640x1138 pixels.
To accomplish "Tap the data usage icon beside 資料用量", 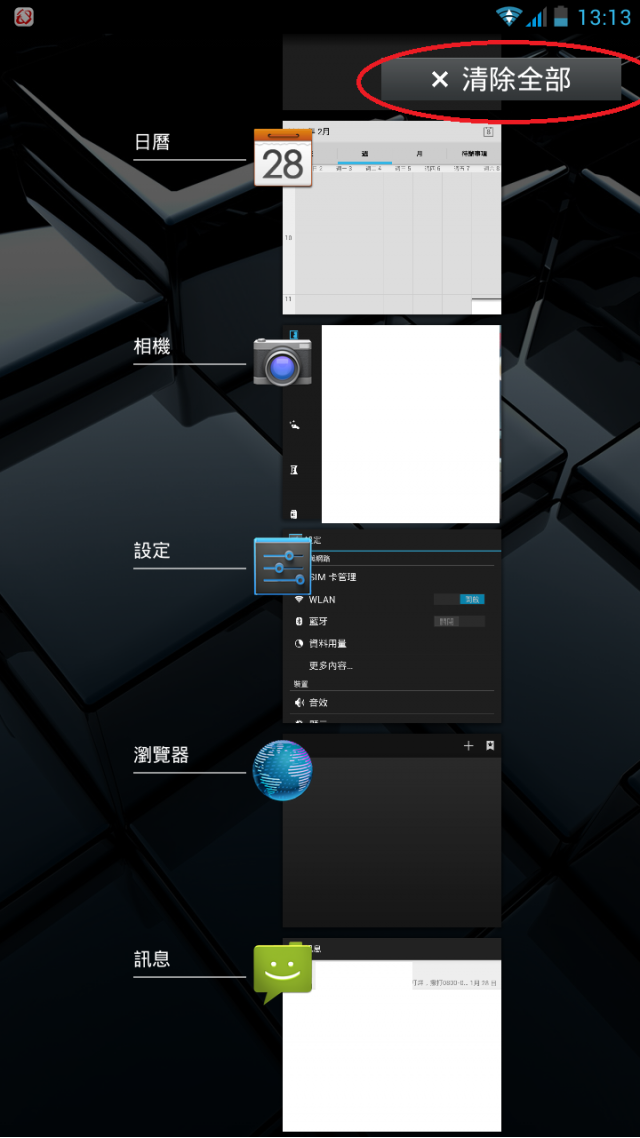I will coord(298,644).
